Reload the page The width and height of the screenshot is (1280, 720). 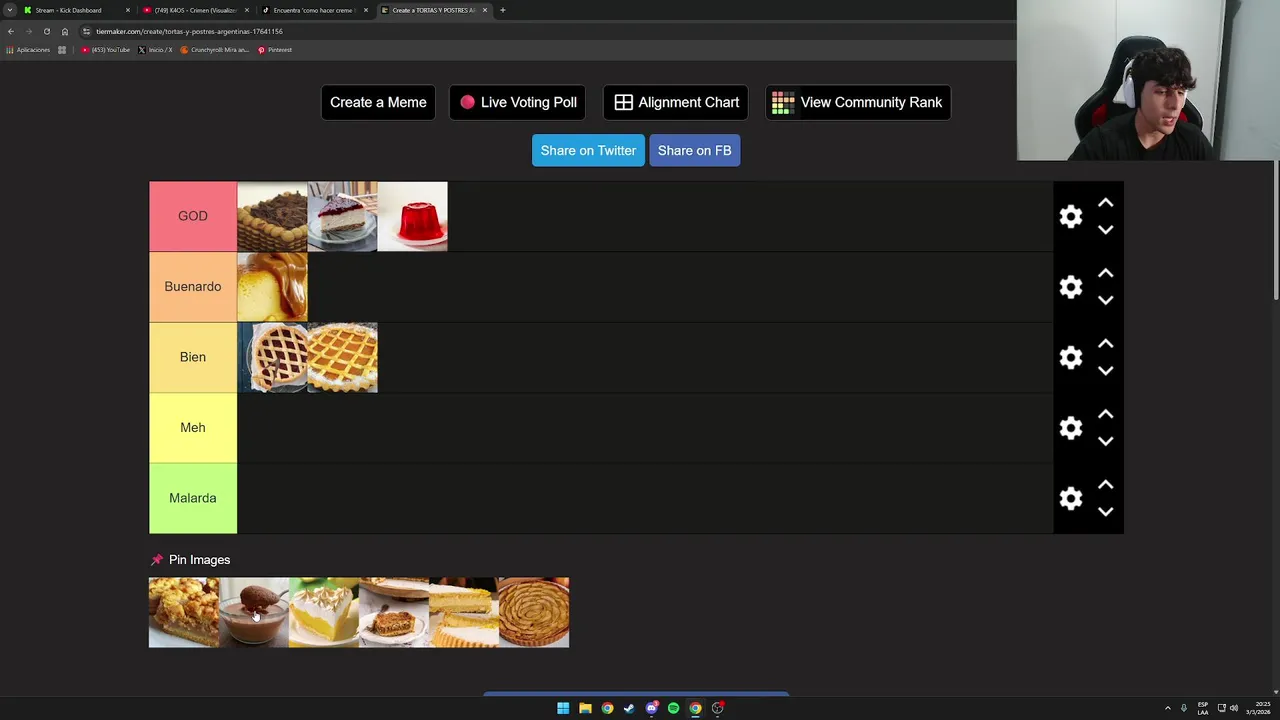pyautogui.click(x=47, y=31)
